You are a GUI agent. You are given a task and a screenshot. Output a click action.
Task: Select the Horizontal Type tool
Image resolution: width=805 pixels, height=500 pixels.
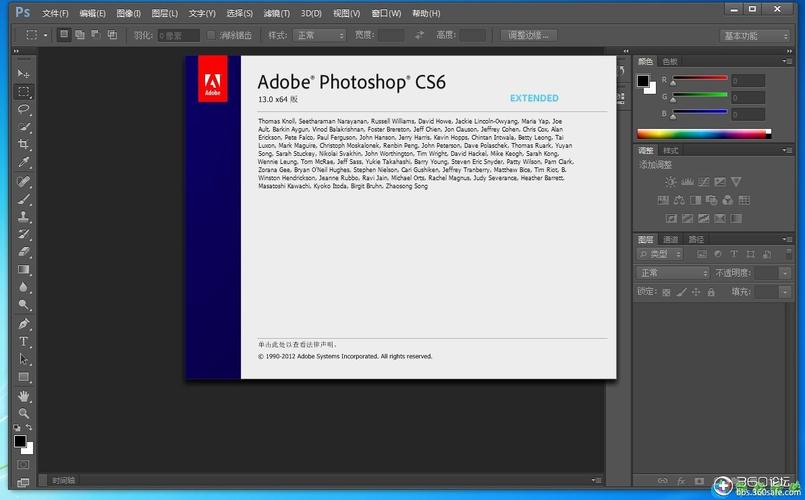pyautogui.click(x=23, y=341)
